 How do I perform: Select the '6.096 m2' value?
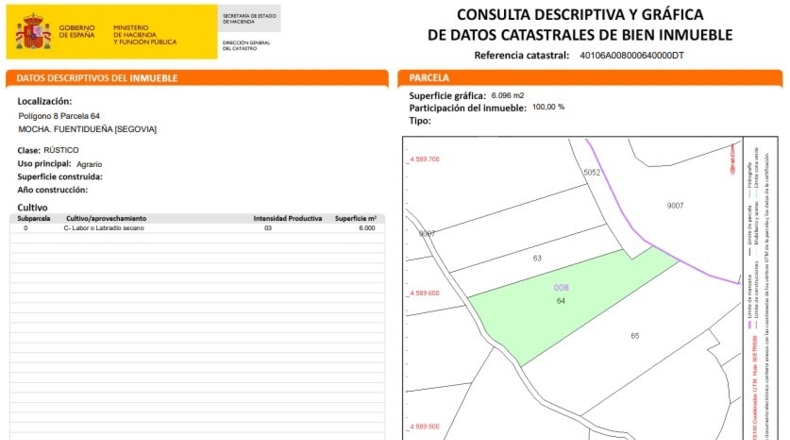pyautogui.click(x=508, y=95)
